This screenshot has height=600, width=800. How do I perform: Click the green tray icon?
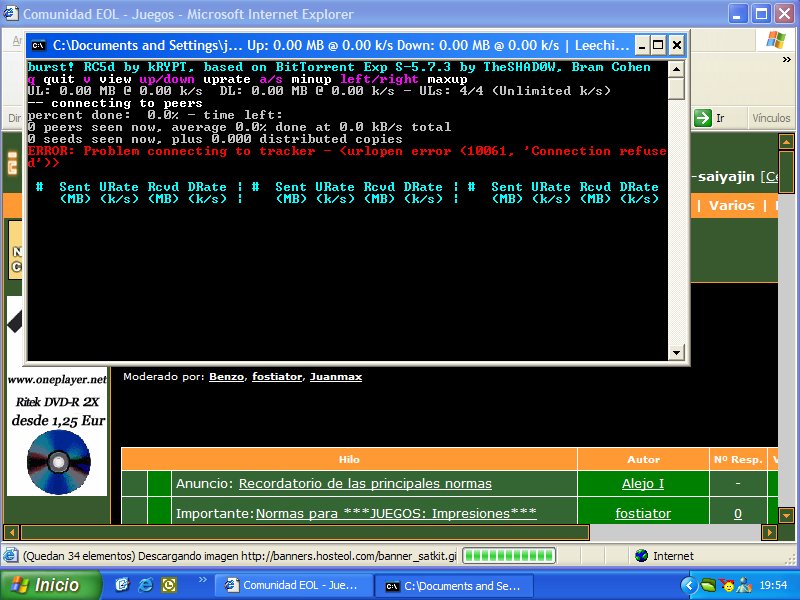[708, 585]
